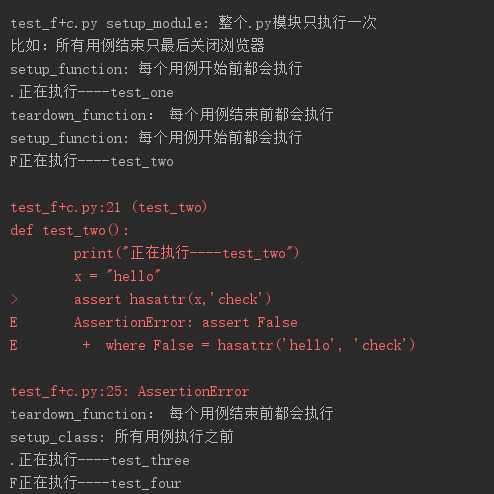Click the second teardown_function output line

click(172, 414)
